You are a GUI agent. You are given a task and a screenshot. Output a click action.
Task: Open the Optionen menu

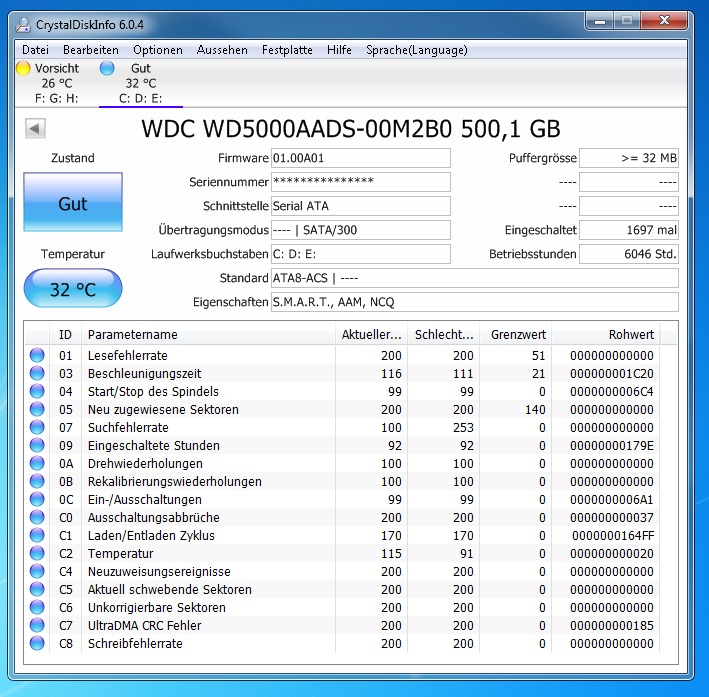tap(158, 50)
